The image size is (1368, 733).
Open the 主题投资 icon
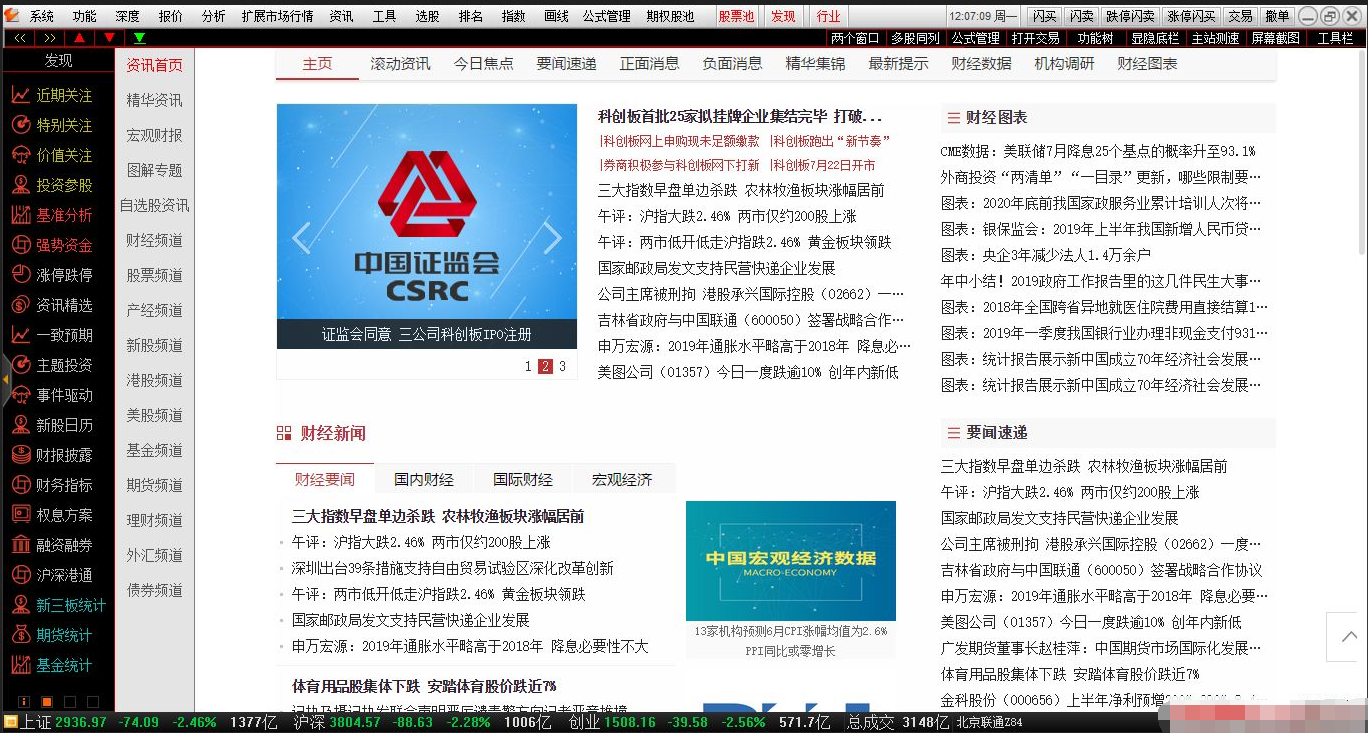point(20,365)
